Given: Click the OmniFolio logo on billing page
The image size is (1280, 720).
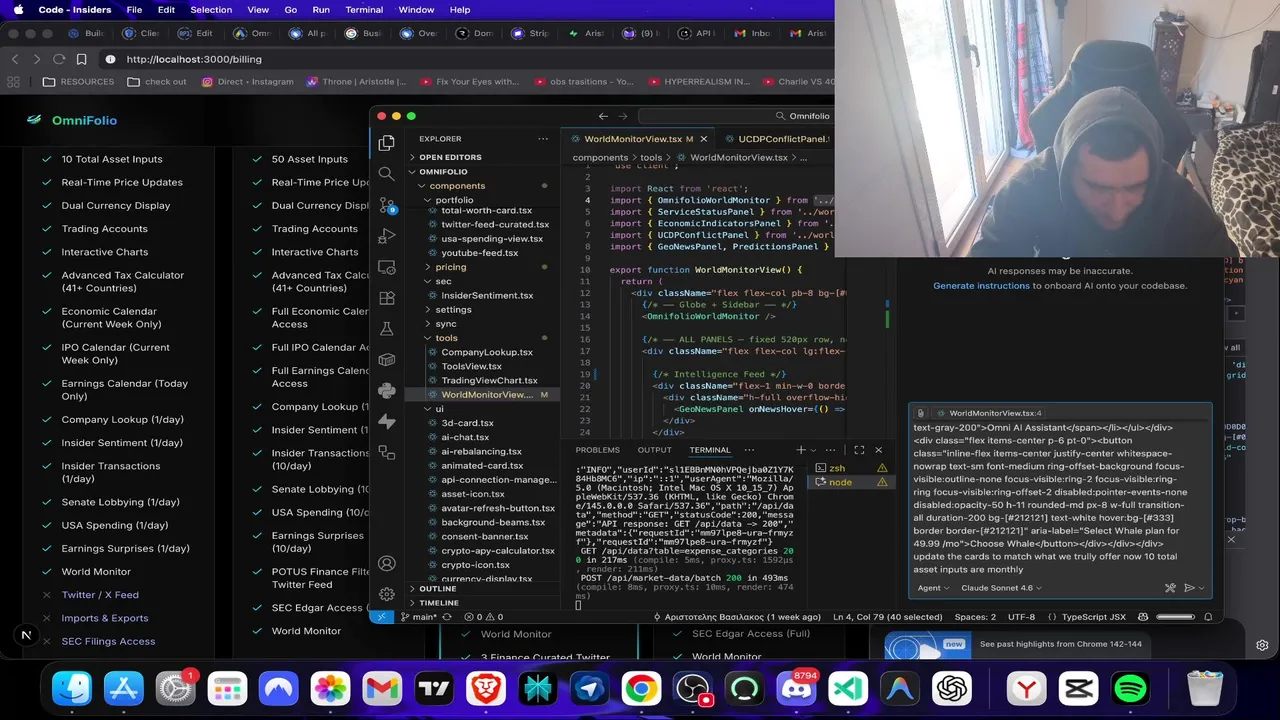Looking at the screenshot, I should coord(72,120).
